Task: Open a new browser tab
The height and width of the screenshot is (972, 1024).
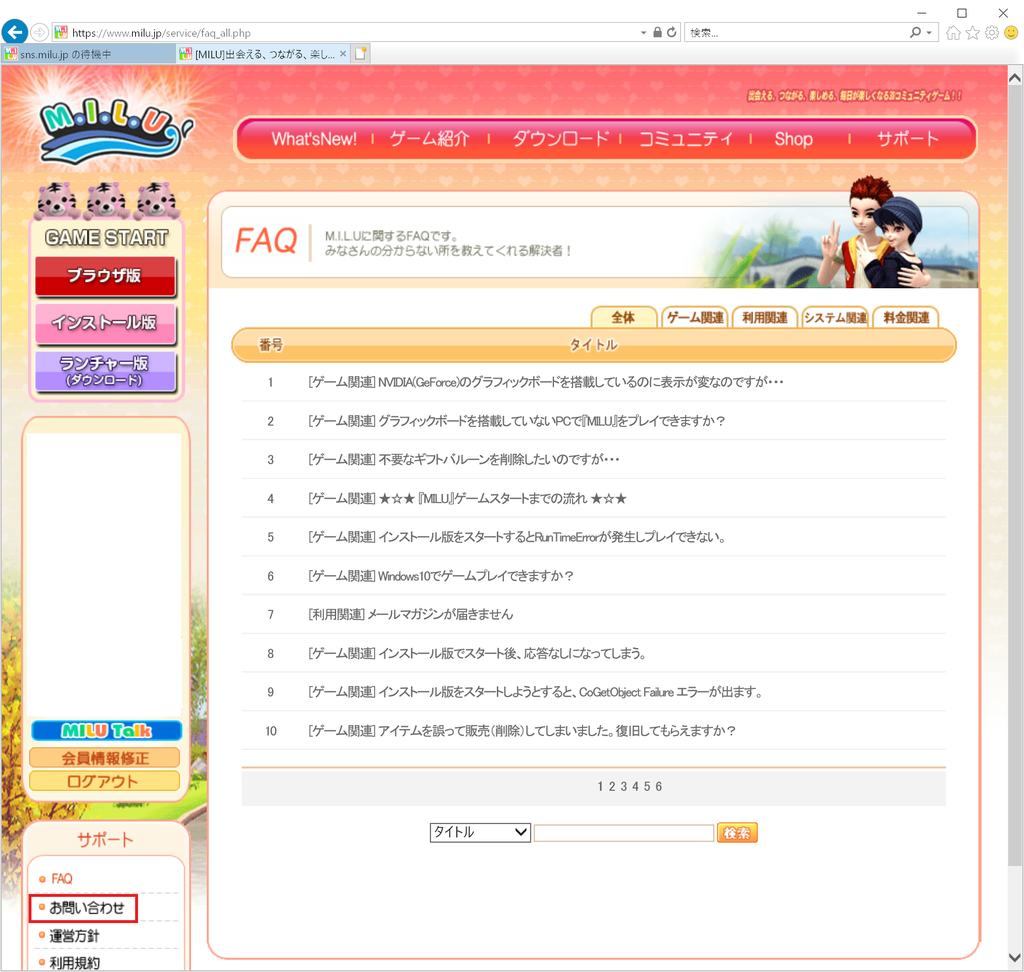Action: tap(360, 54)
